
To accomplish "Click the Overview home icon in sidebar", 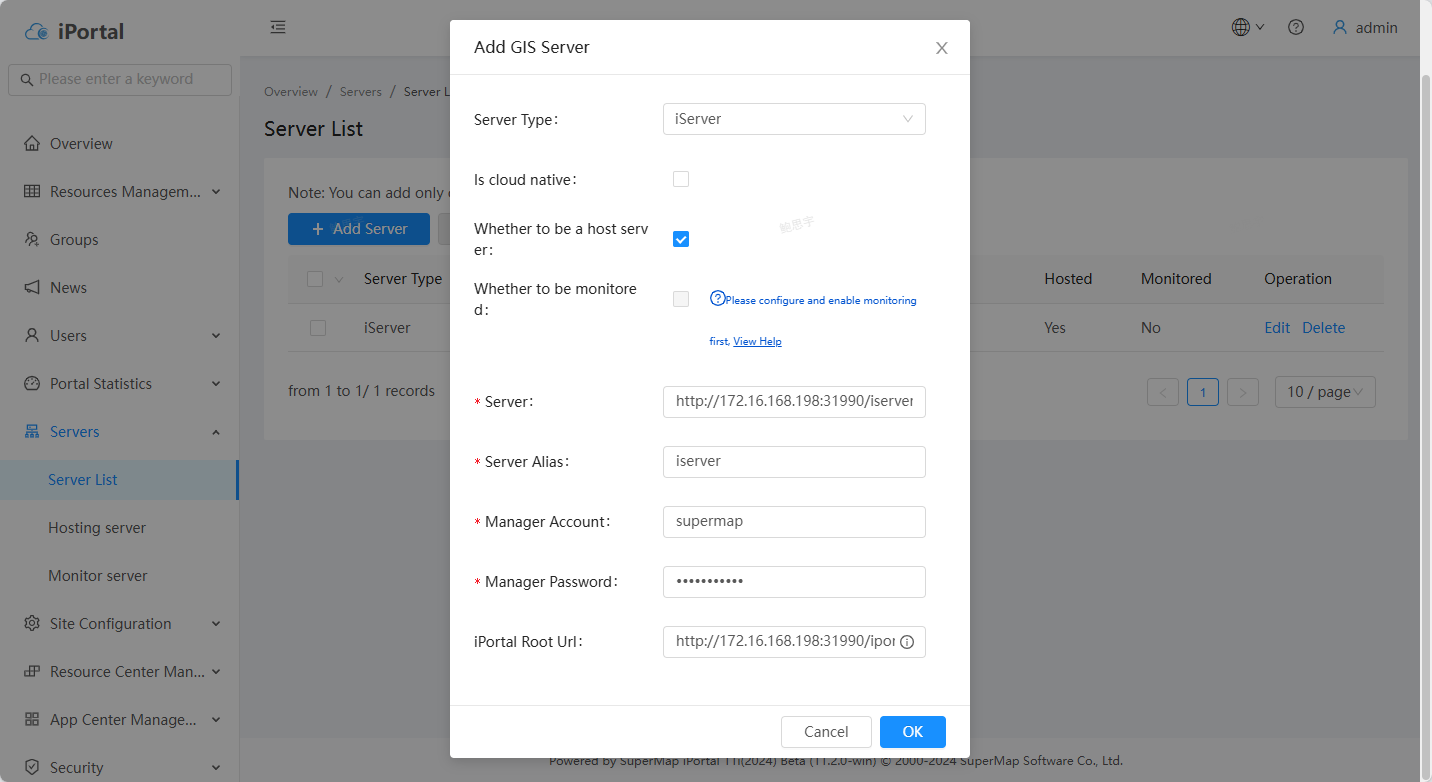I will pos(32,143).
